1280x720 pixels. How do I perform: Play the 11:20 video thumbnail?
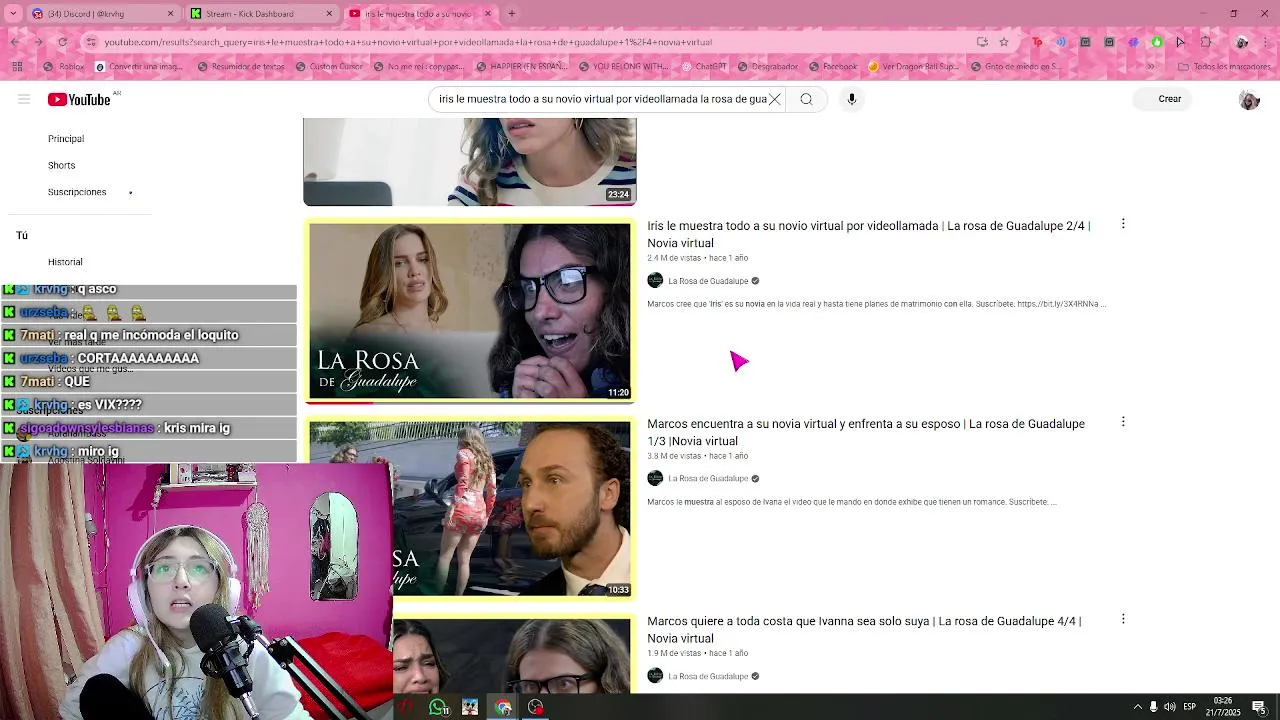pos(470,311)
